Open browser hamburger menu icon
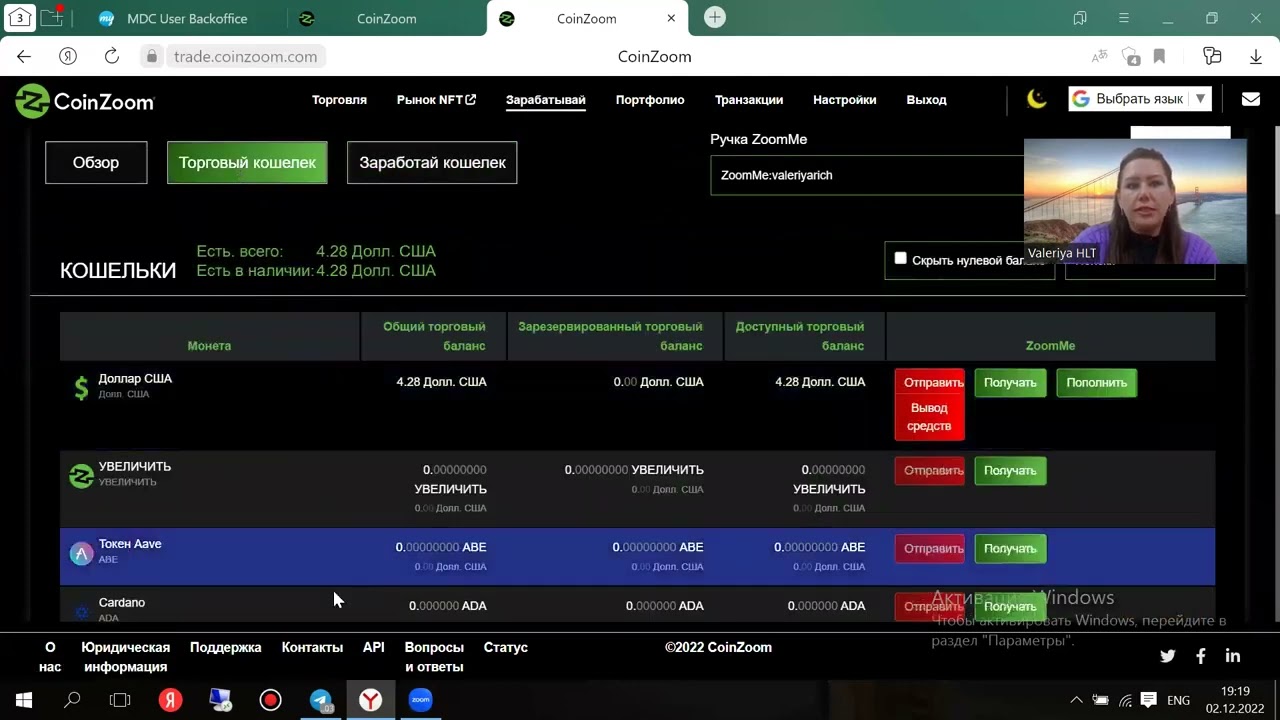 1125,18
